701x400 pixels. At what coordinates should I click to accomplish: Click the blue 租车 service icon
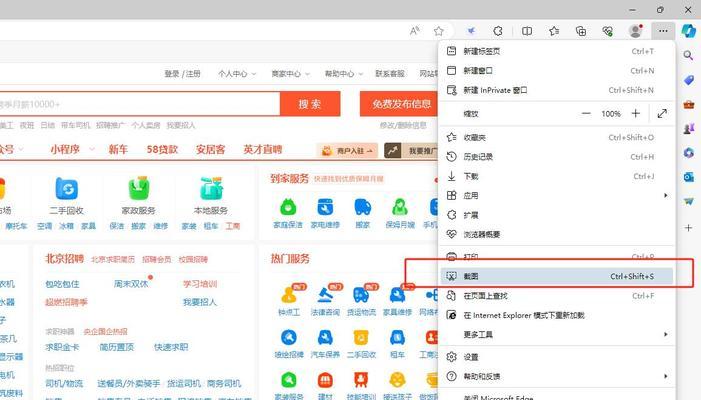(397, 337)
